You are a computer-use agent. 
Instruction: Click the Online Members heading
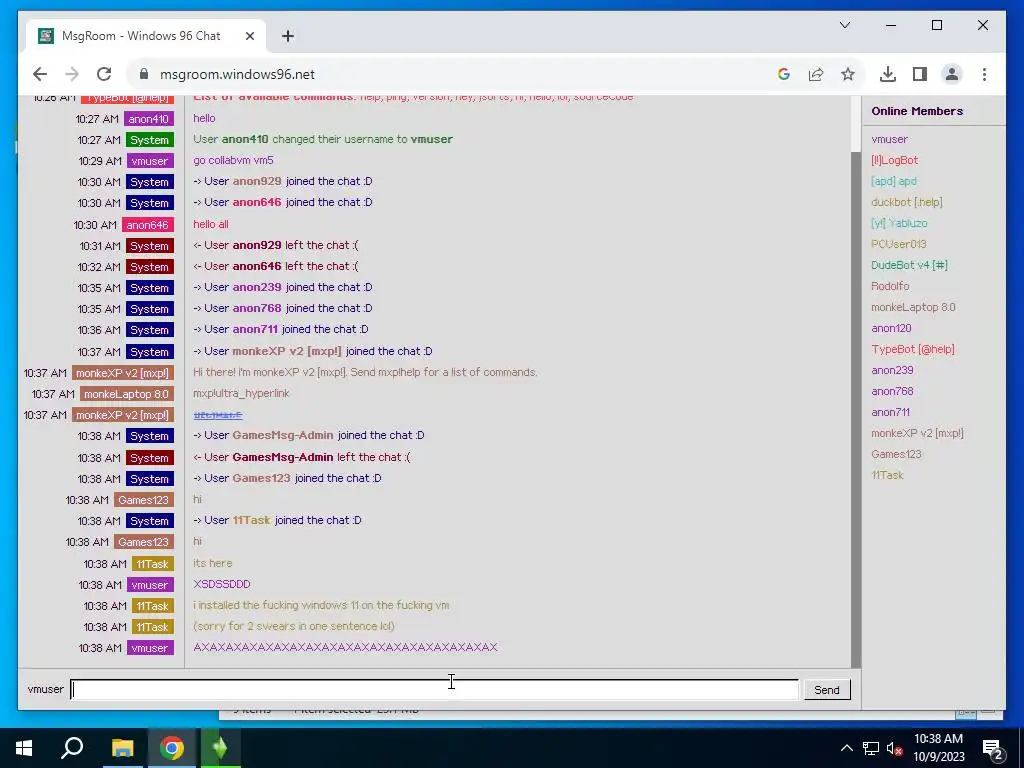coord(917,111)
